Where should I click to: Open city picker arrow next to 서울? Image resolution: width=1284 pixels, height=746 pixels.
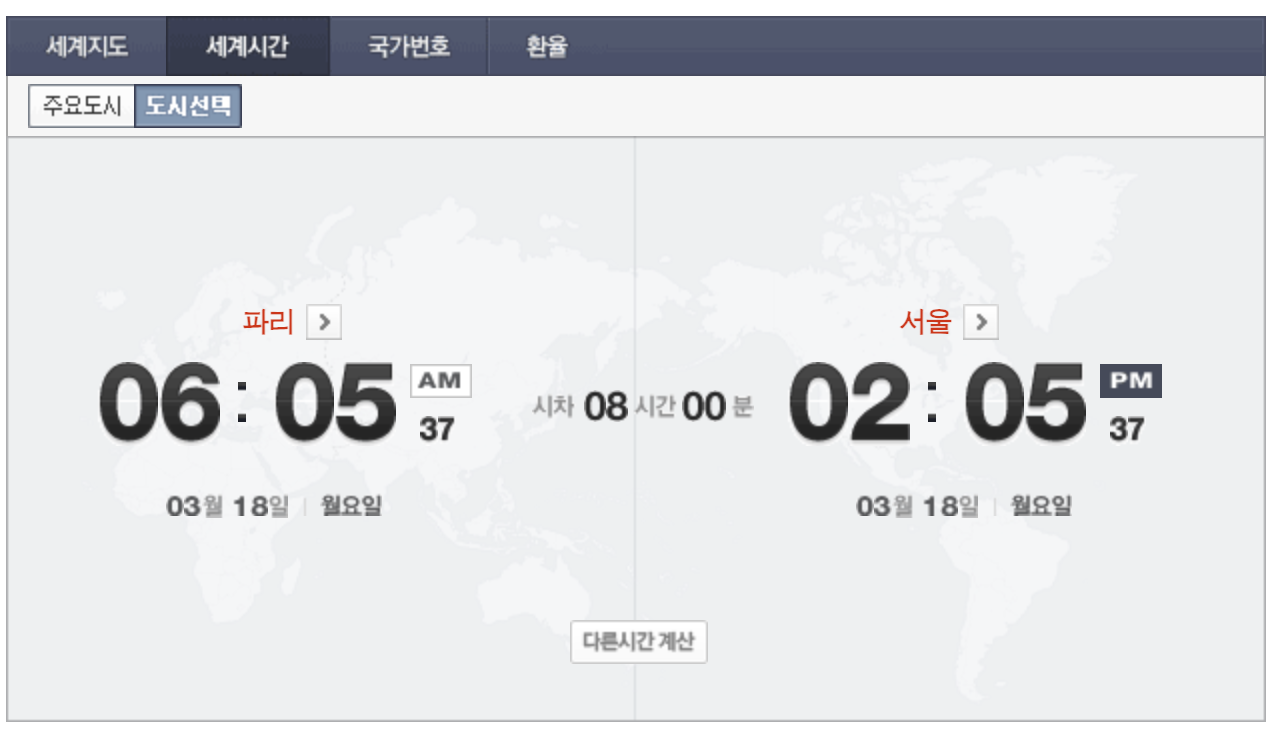point(981,322)
